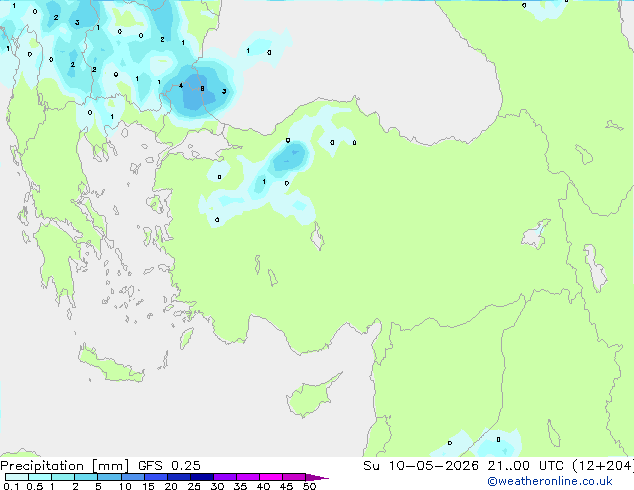The image size is (634, 490).
Task: Click the purple arrow tip beyond 50
Action: 317,477
